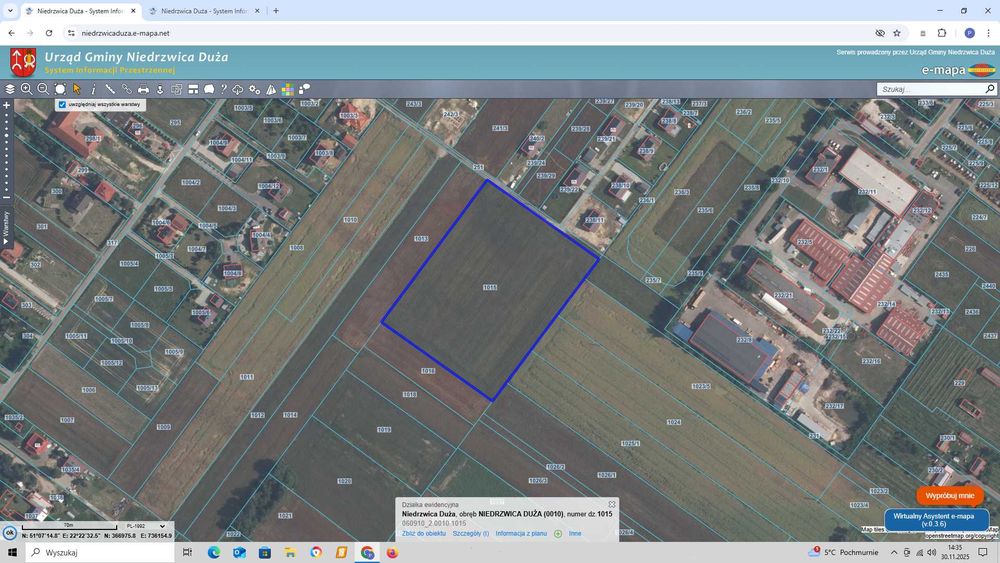Image resolution: width=1000 pixels, height=563 pixels.
Task: Open Firefox from taskbar
Action: click(392, 552)
